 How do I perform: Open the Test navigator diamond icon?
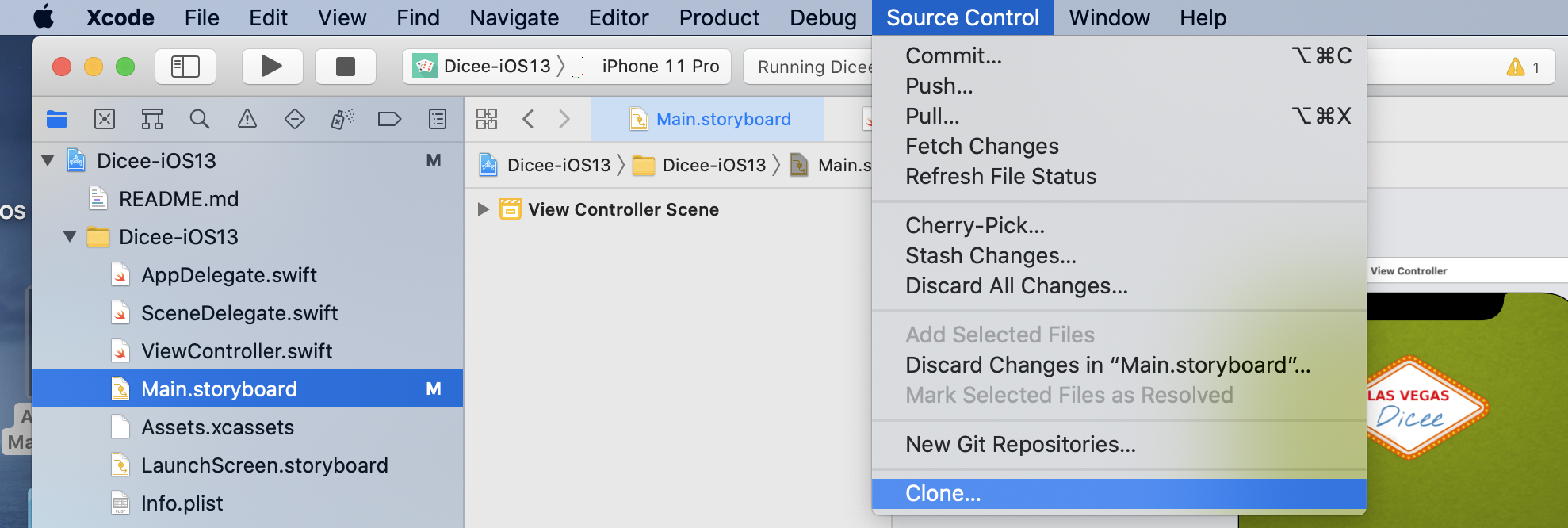coord(295,120)
